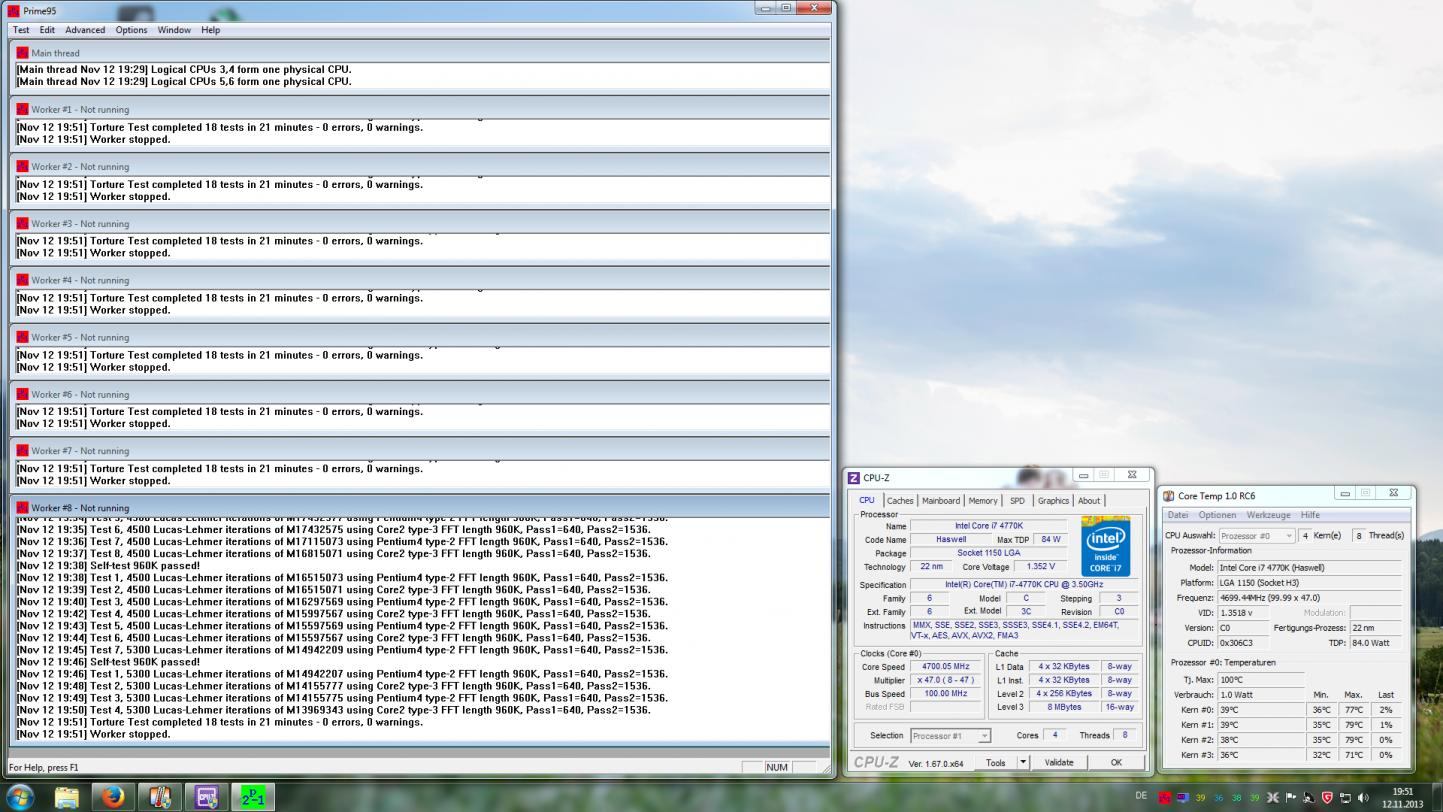1443x812 pixels.
Task: Click the Show desktop button
Action: [x=1436, y=797]
